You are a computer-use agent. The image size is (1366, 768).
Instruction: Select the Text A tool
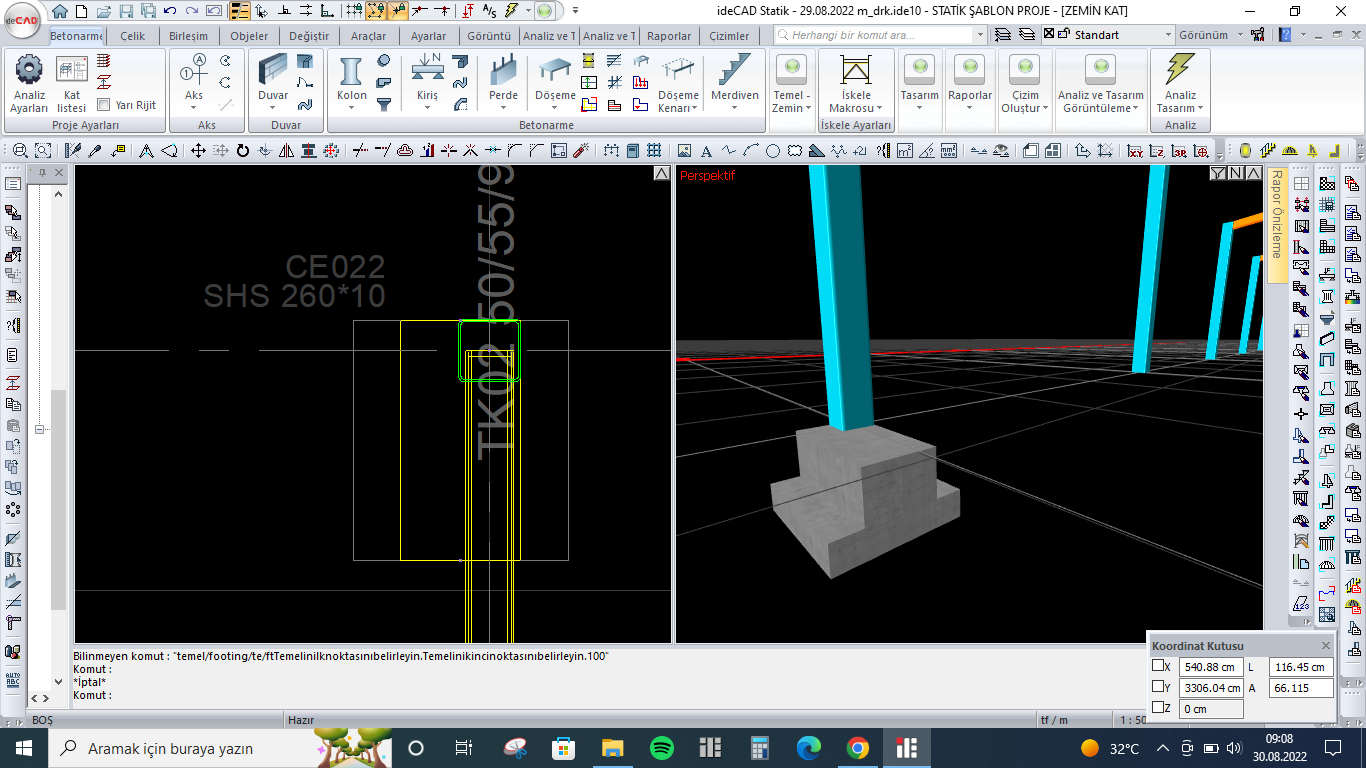pyautogui.click(x=706, y=151)
